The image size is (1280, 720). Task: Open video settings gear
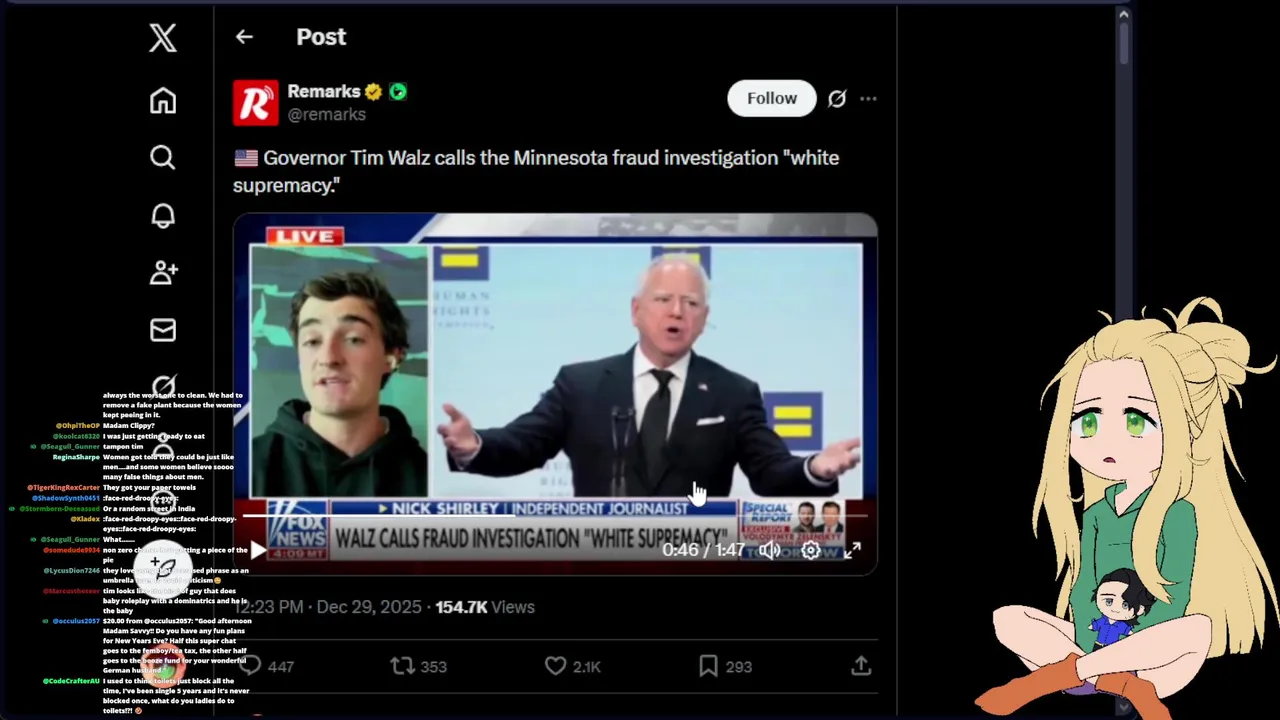(811, 550)
